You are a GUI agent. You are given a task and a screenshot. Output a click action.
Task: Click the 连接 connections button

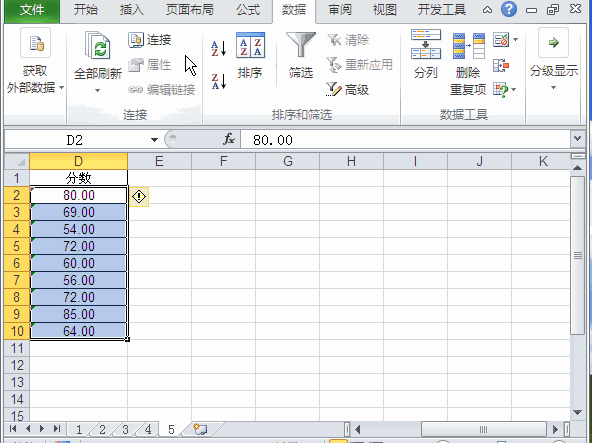click(150, 40)
